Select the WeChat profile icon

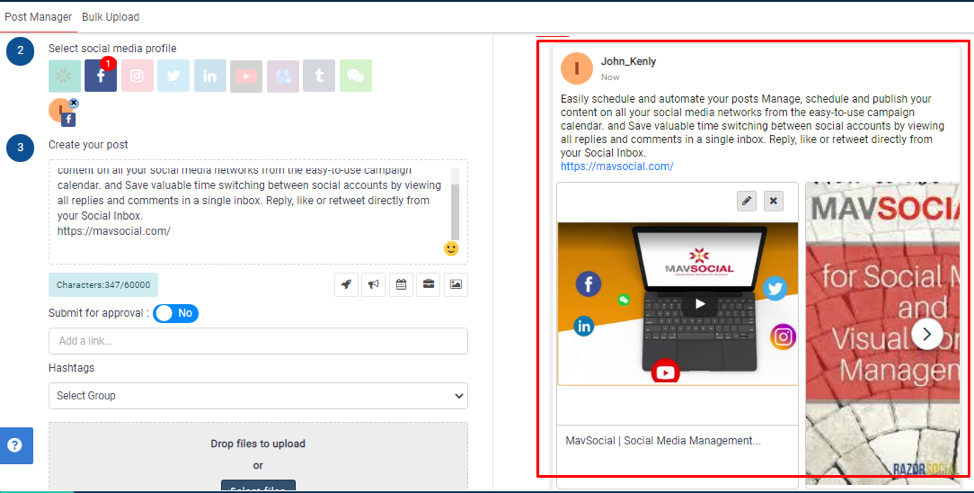pos(355,76)
